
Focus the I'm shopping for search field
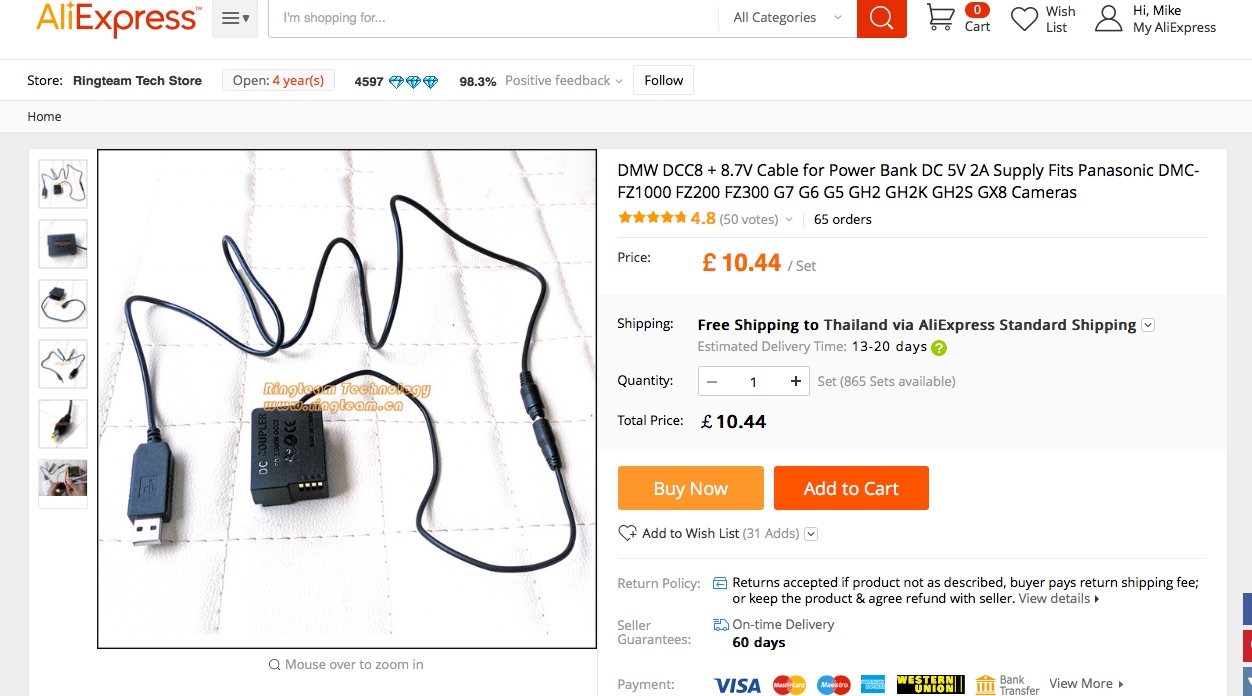pos(495,18)
